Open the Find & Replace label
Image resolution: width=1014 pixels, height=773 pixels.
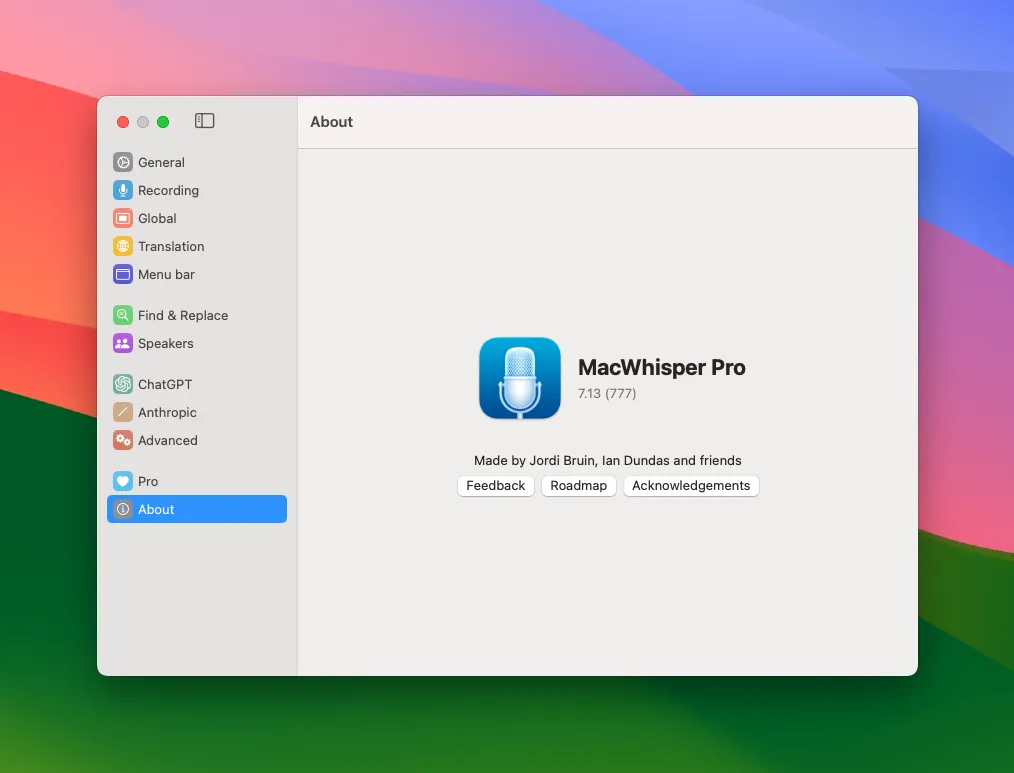click(x=183, y=315)
